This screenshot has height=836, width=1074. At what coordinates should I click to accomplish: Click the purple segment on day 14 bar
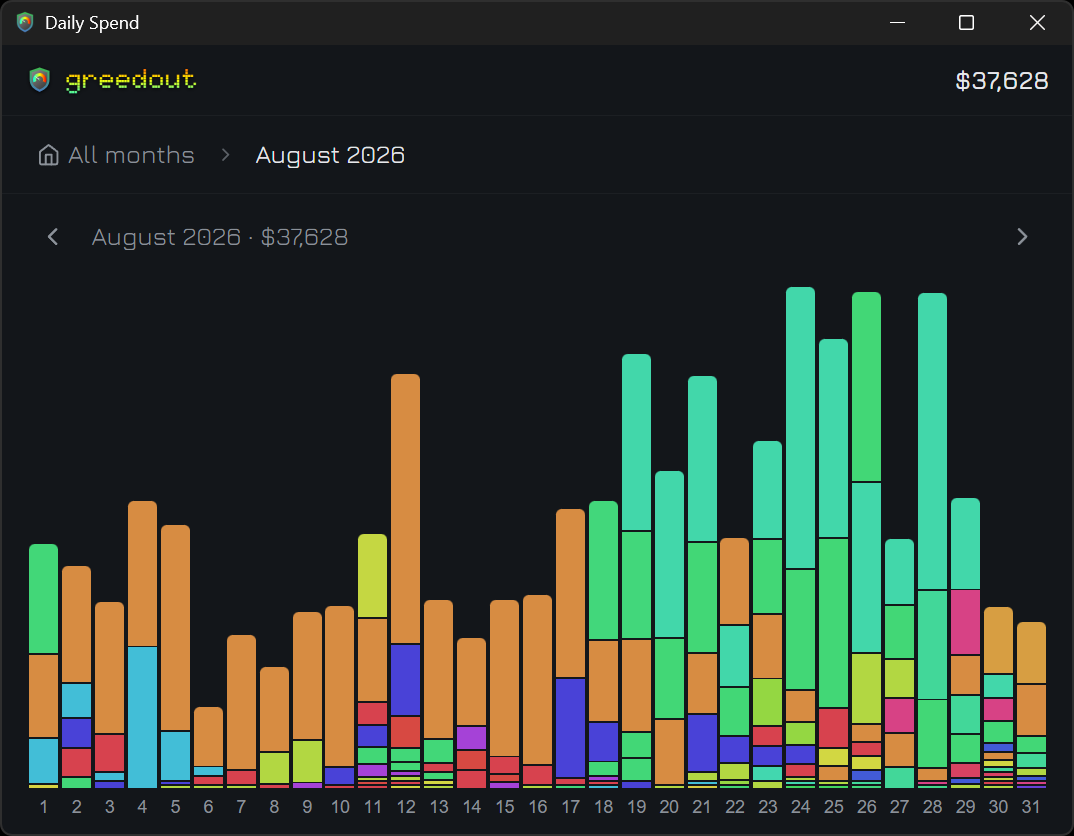coord(471,738)
